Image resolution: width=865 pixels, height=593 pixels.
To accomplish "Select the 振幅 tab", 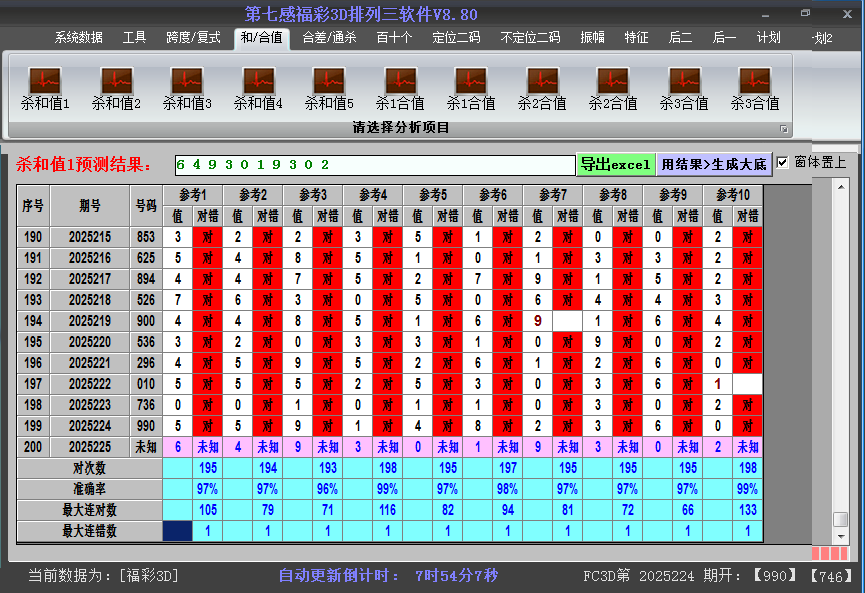I will (x=593, y=38).
